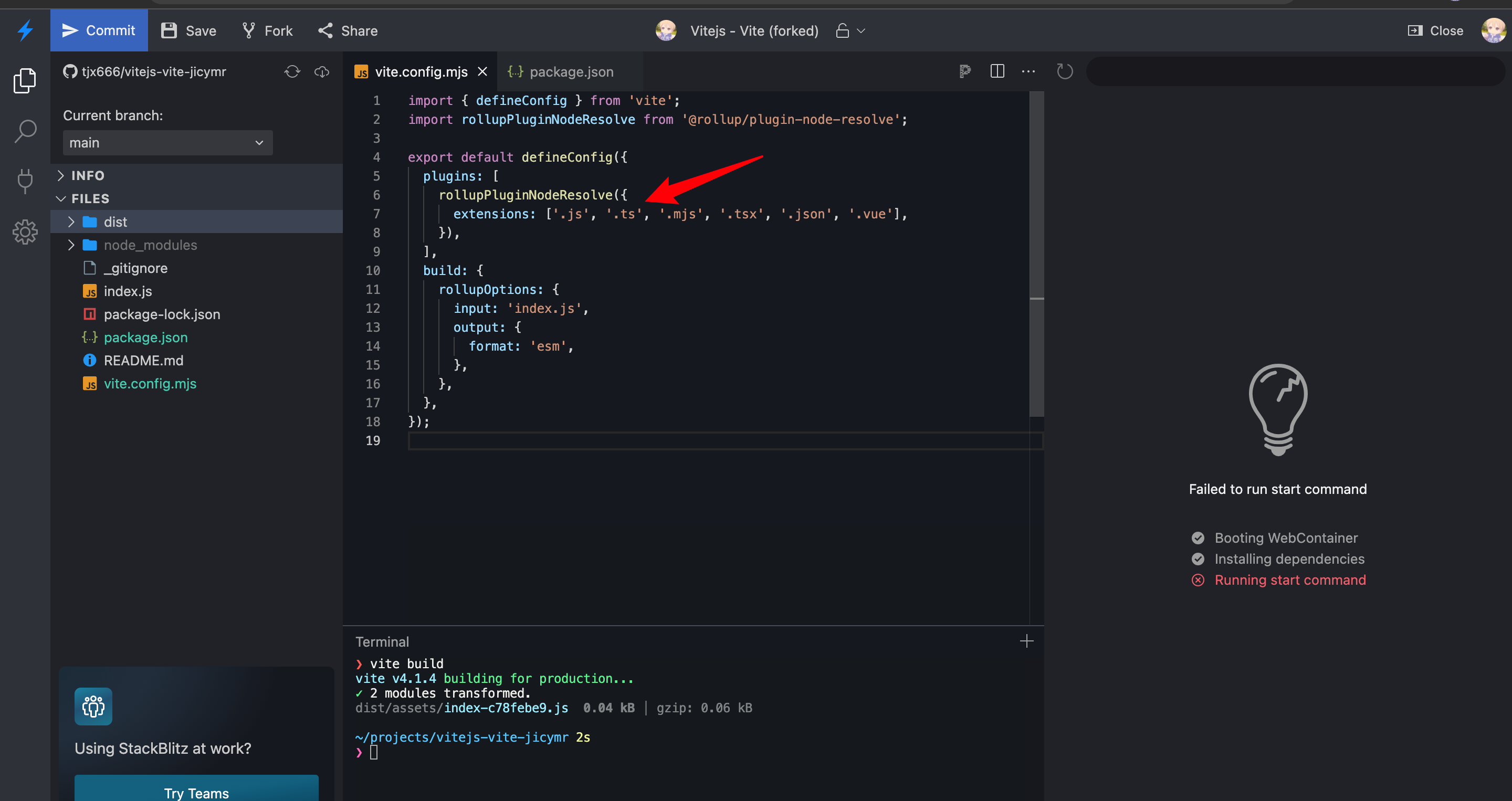Place cursor on empty line 19
The width and height of the screenshot is (1512, 801).
point(726,440)
